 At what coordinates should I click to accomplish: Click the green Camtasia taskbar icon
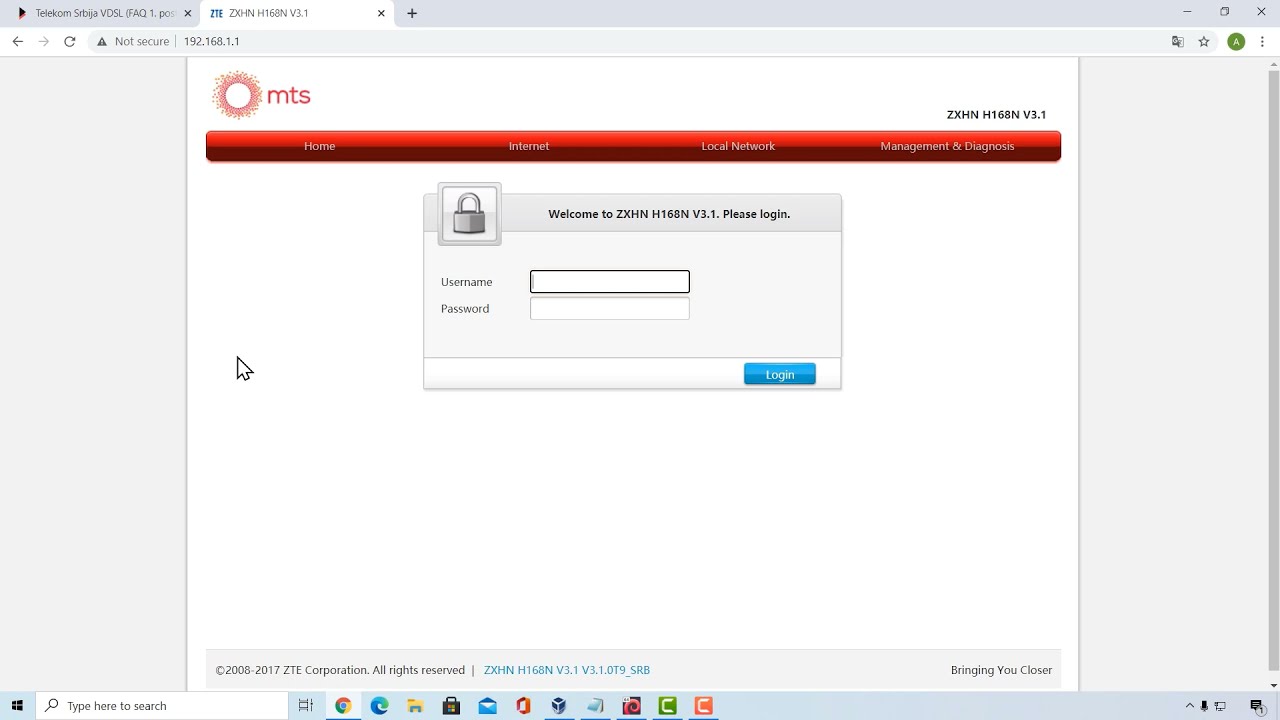click(x=667, y=706)
